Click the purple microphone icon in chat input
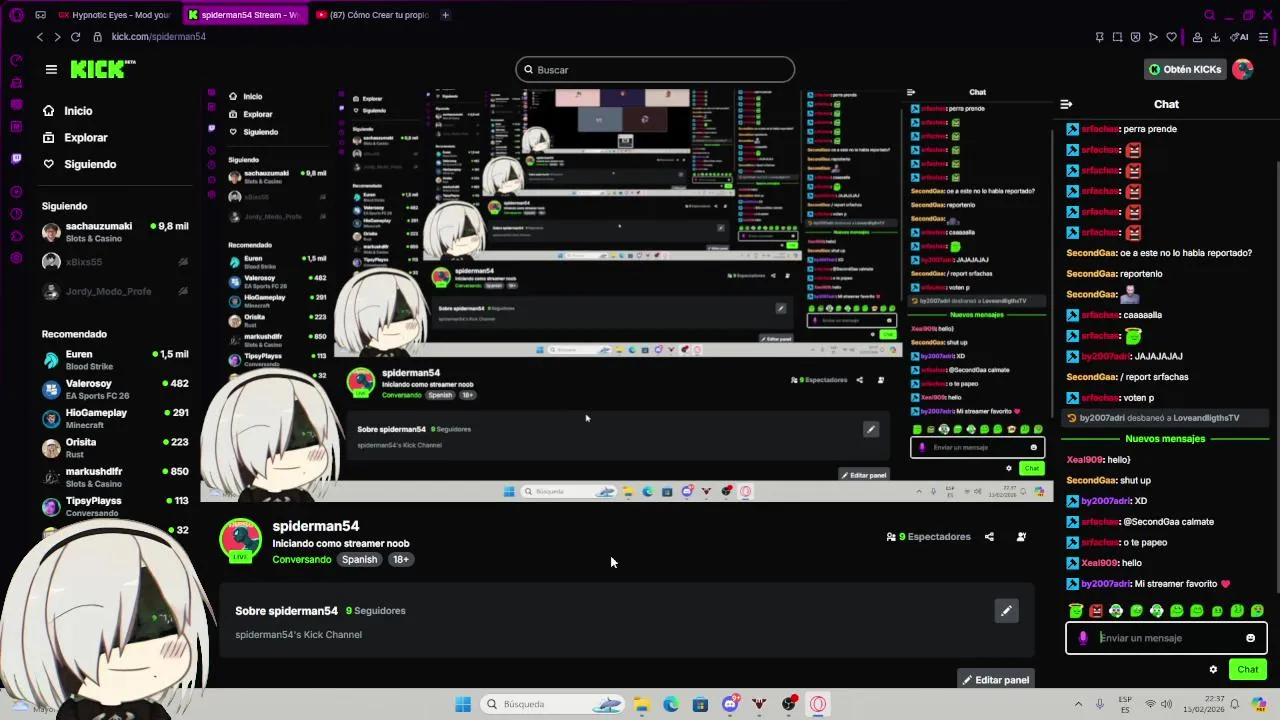1280x720 pixels. pyautogui.click(x=1083, y=638)
